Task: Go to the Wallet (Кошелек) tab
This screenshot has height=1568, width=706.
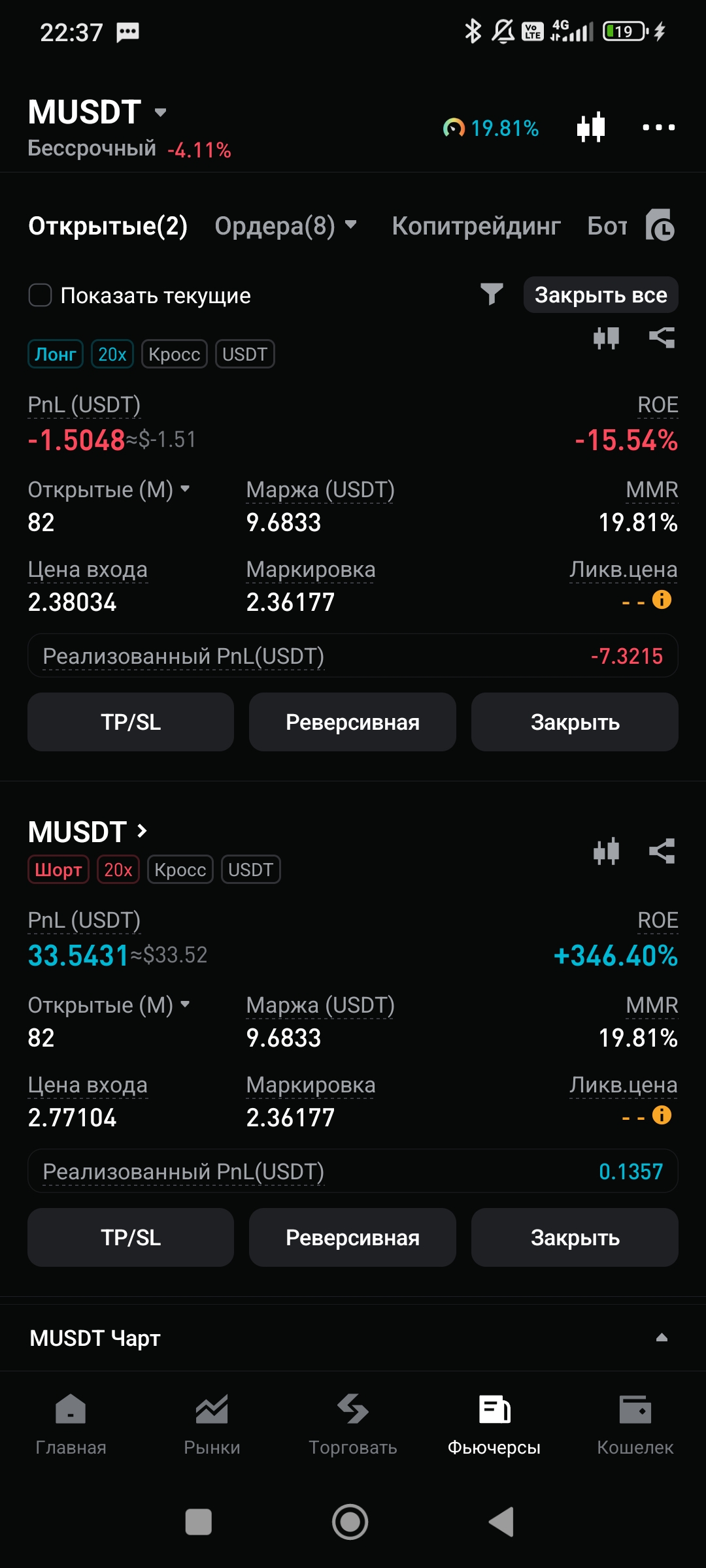Action: point(635,1424)
